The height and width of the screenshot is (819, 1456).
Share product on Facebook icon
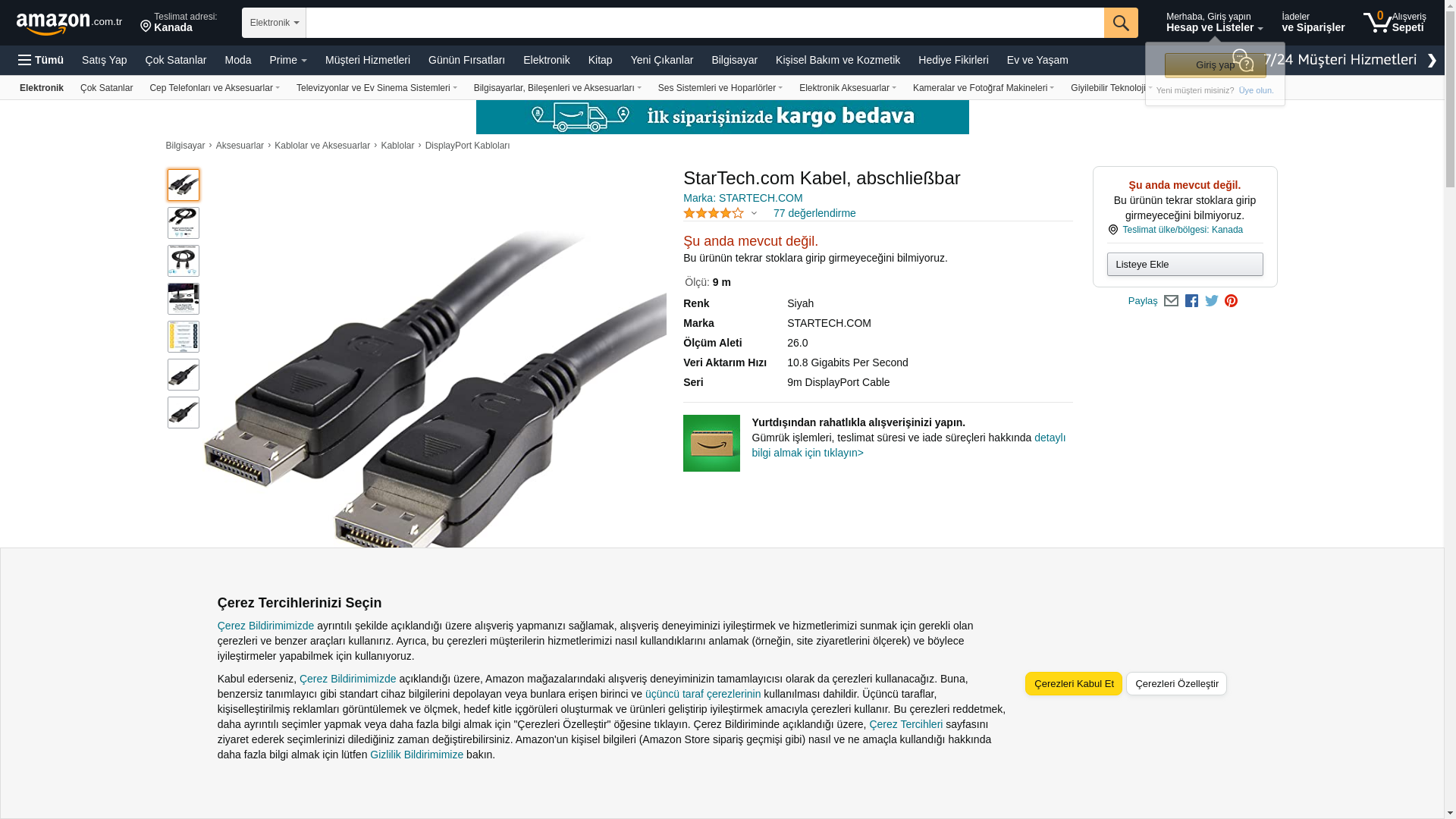click(x=1191, y=301)
